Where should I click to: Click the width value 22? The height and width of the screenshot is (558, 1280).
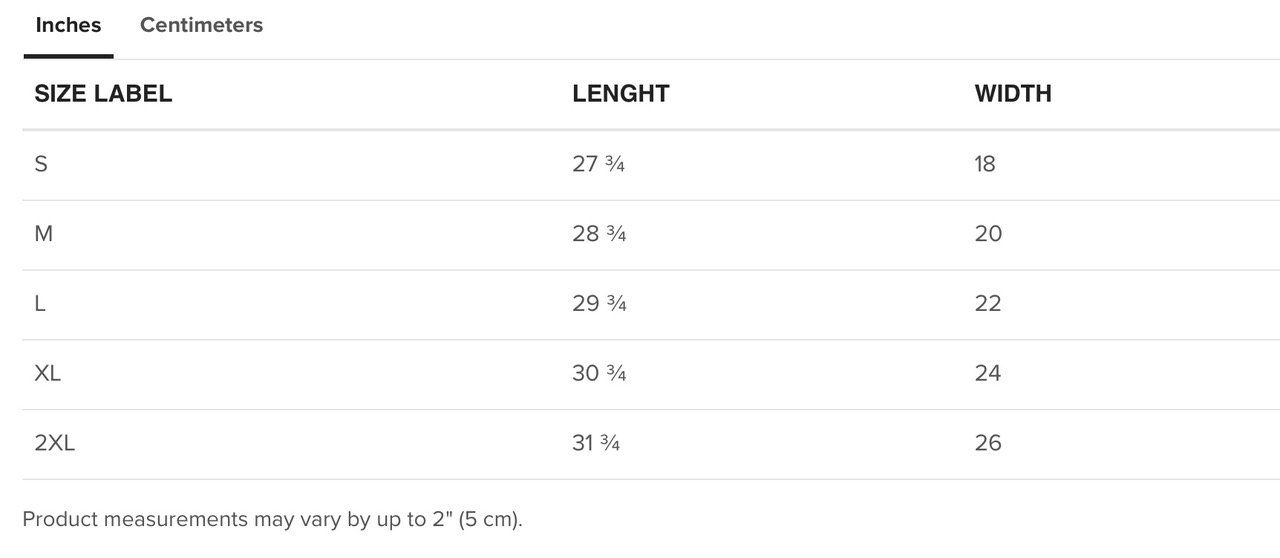(988, 304)
